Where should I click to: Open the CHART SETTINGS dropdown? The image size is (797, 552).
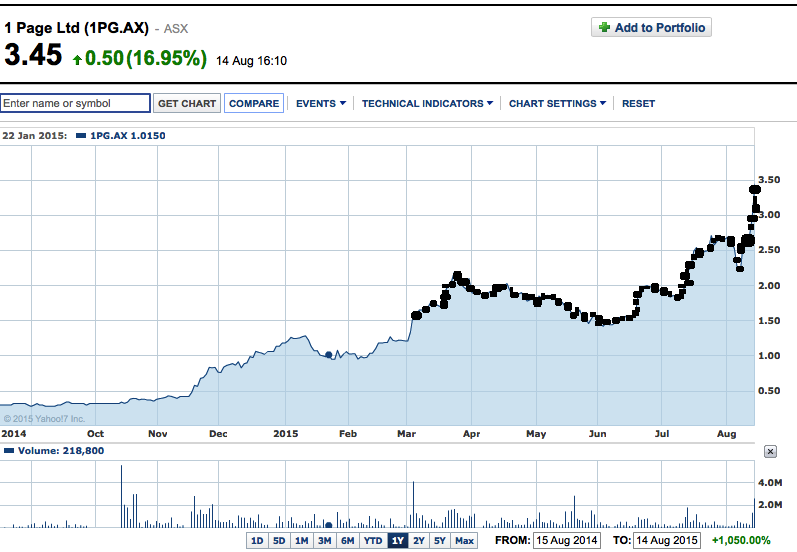[558, 103]
